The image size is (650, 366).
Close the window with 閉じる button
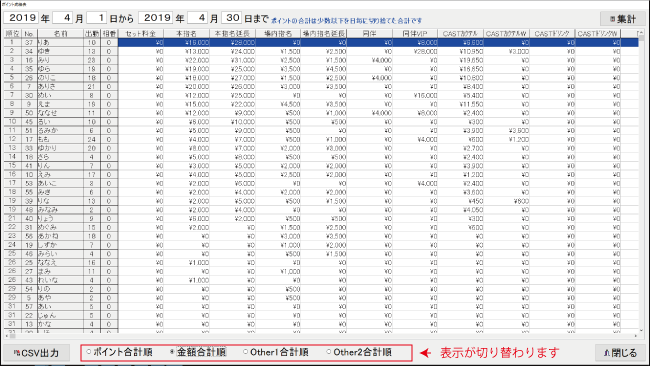pyautogui.click(x=620, y=353)
